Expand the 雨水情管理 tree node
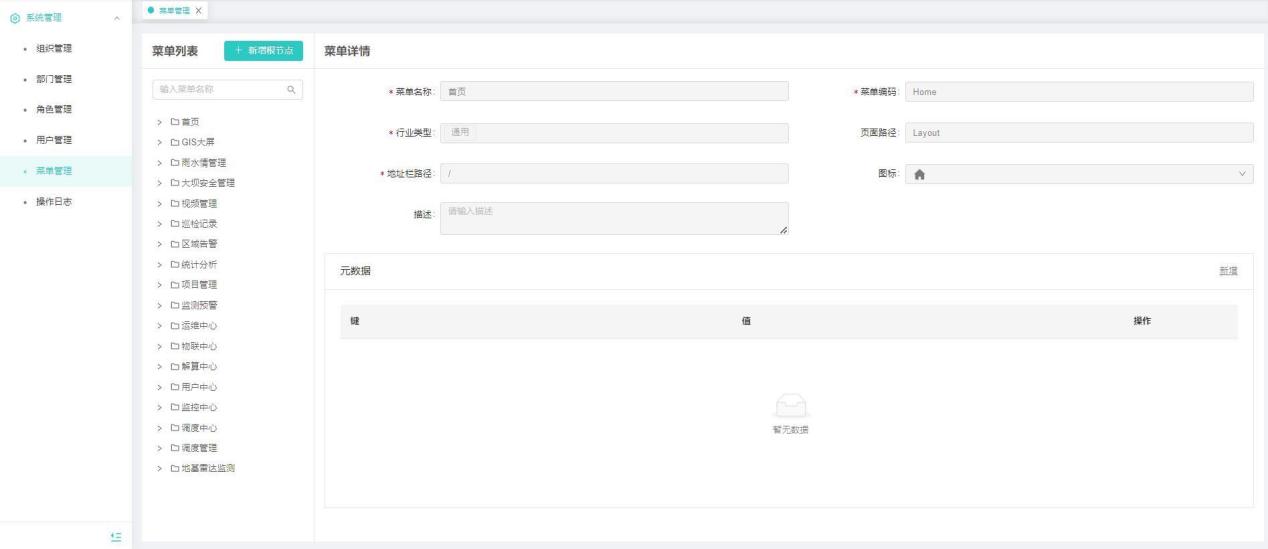This screenshot has height=549, width=1268. (x=159, y=162)
